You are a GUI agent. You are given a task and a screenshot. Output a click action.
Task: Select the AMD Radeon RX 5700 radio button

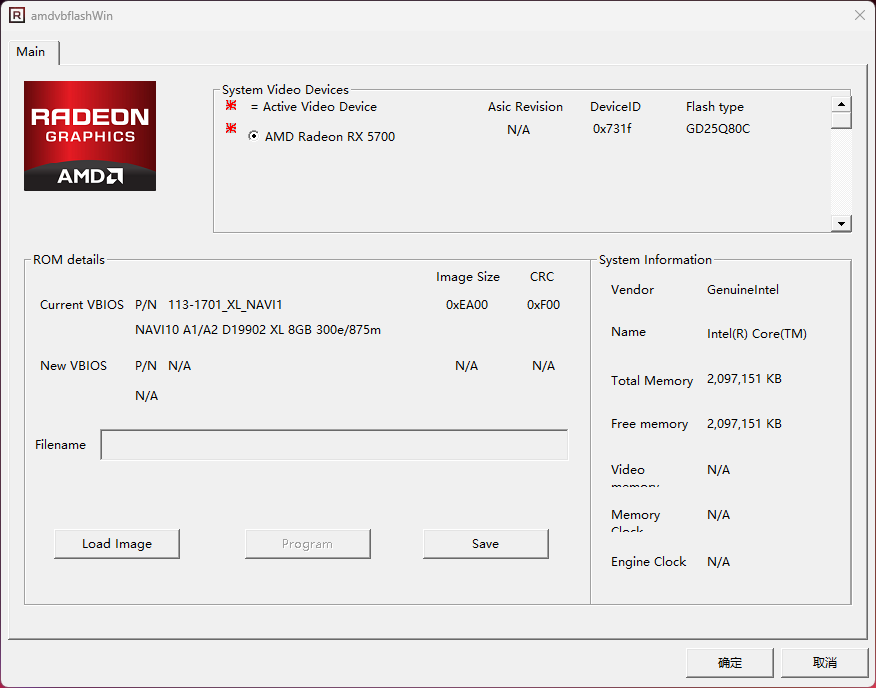[x=253, y=136]
